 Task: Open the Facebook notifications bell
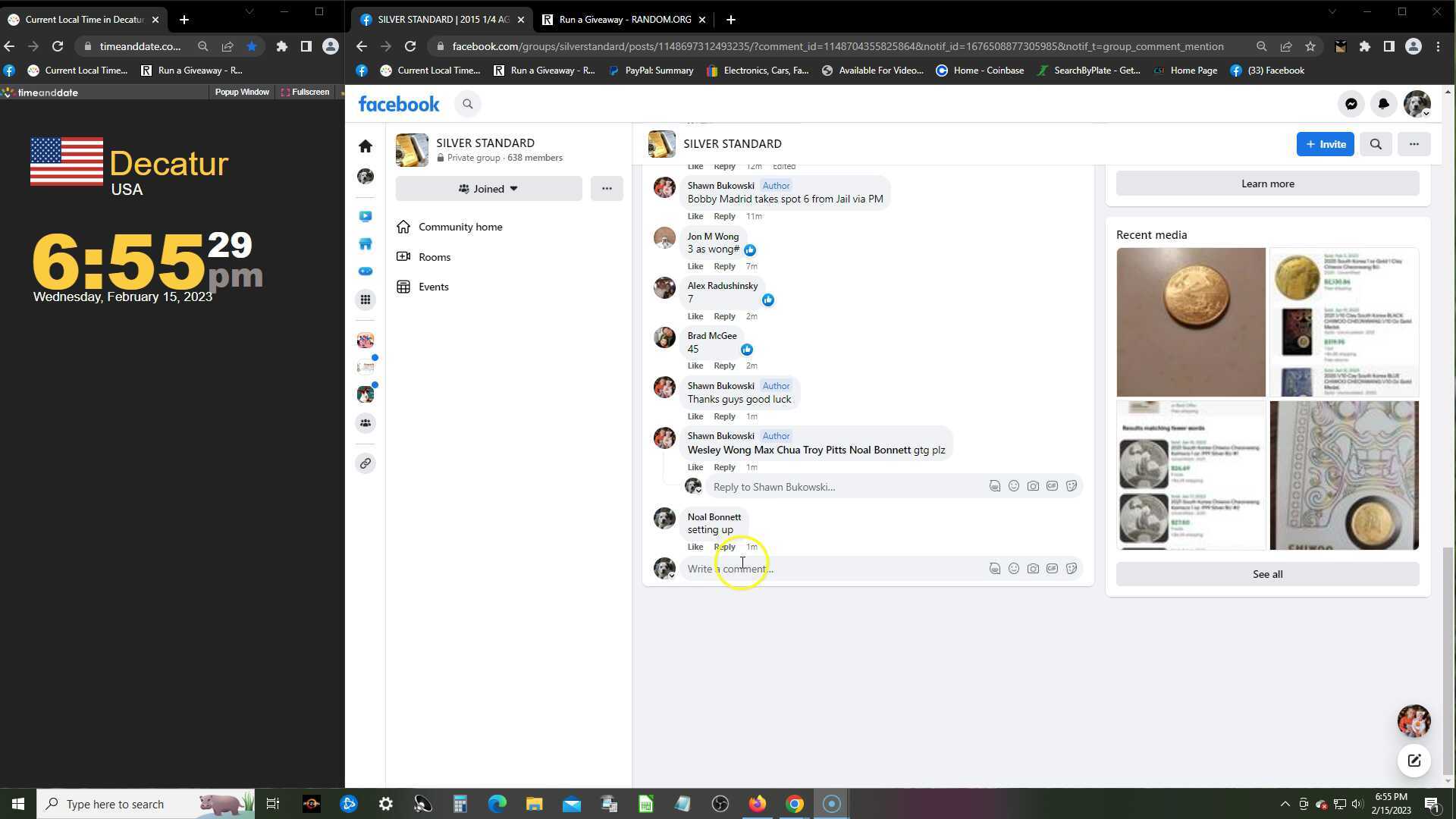coord(1383,105)
